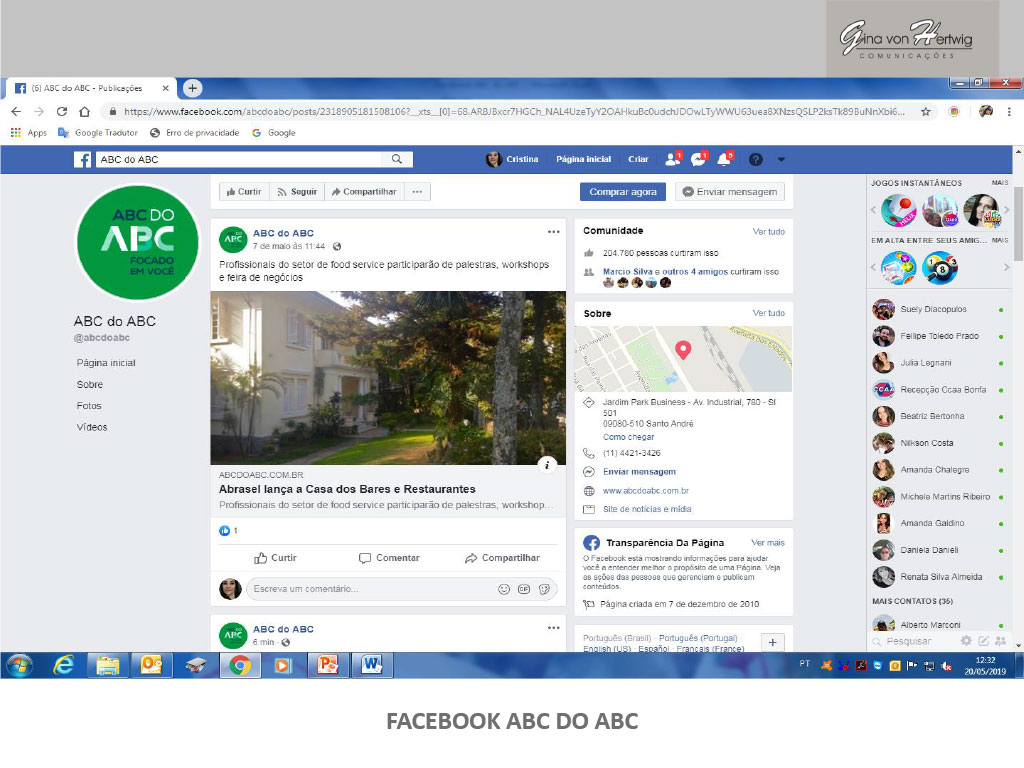Screen dimensions: 1024x768
Task: Open the Abrasel post house image
Action: tap(388, 378)
